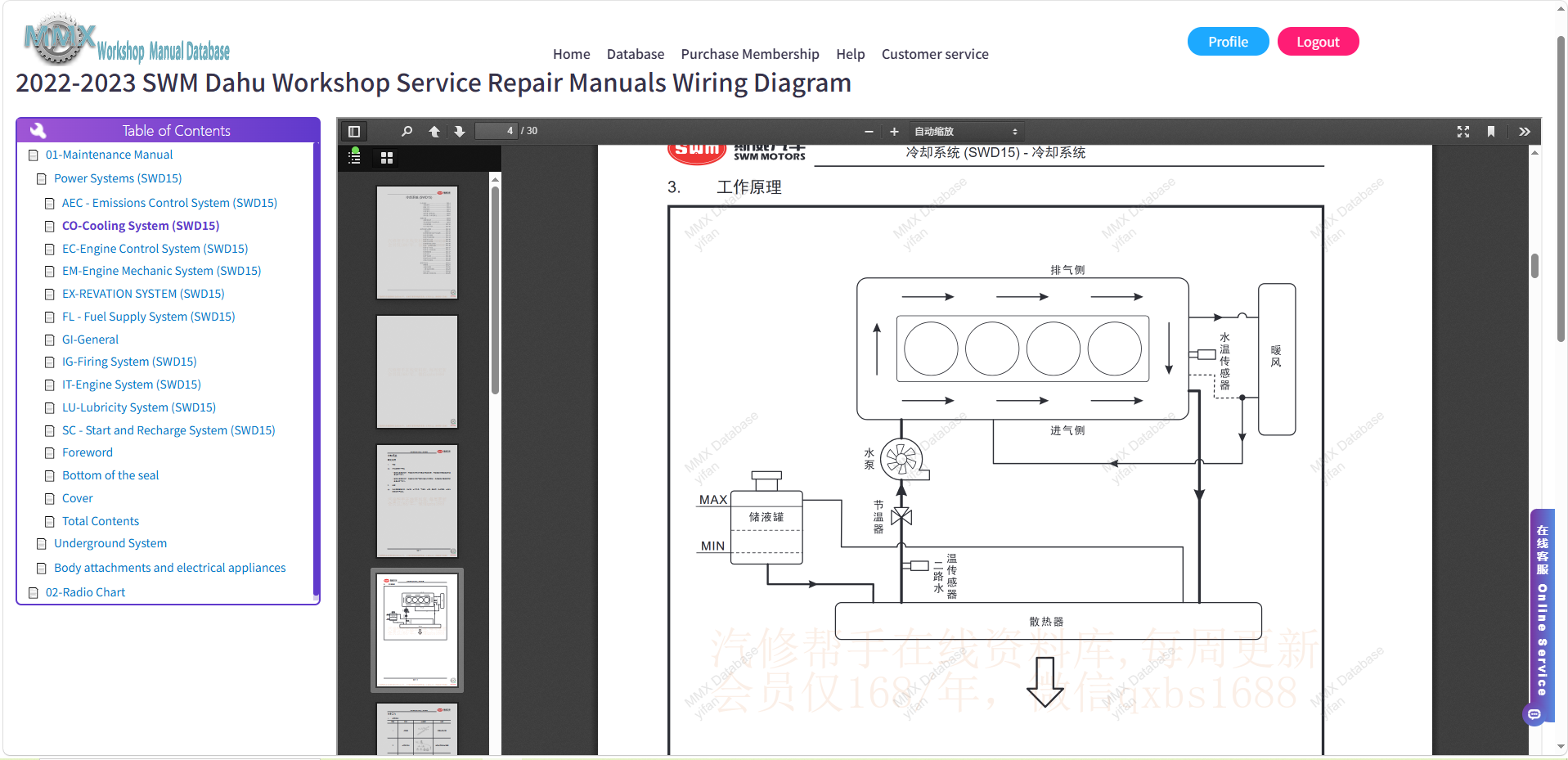The image size is (1568, 760).
Task: Open the automatic zoom dropdown
Action: [966, 132]
